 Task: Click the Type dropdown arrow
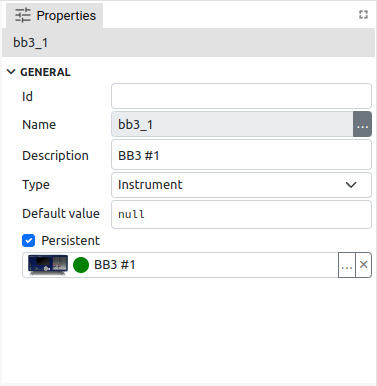351,185
